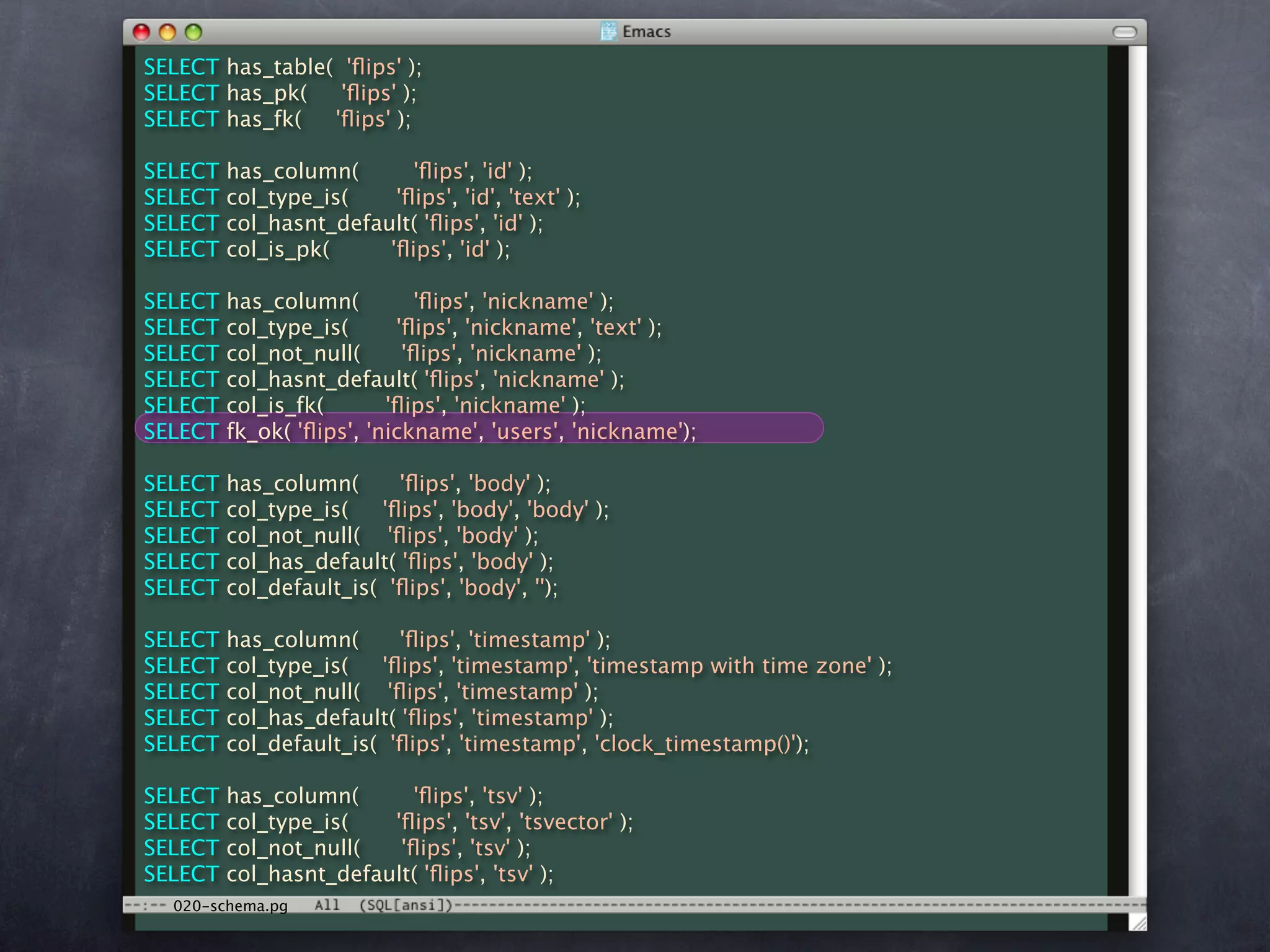
Task: Click col_type_is 'tsv', 'tsvector' line
Action: coord(389,822)
